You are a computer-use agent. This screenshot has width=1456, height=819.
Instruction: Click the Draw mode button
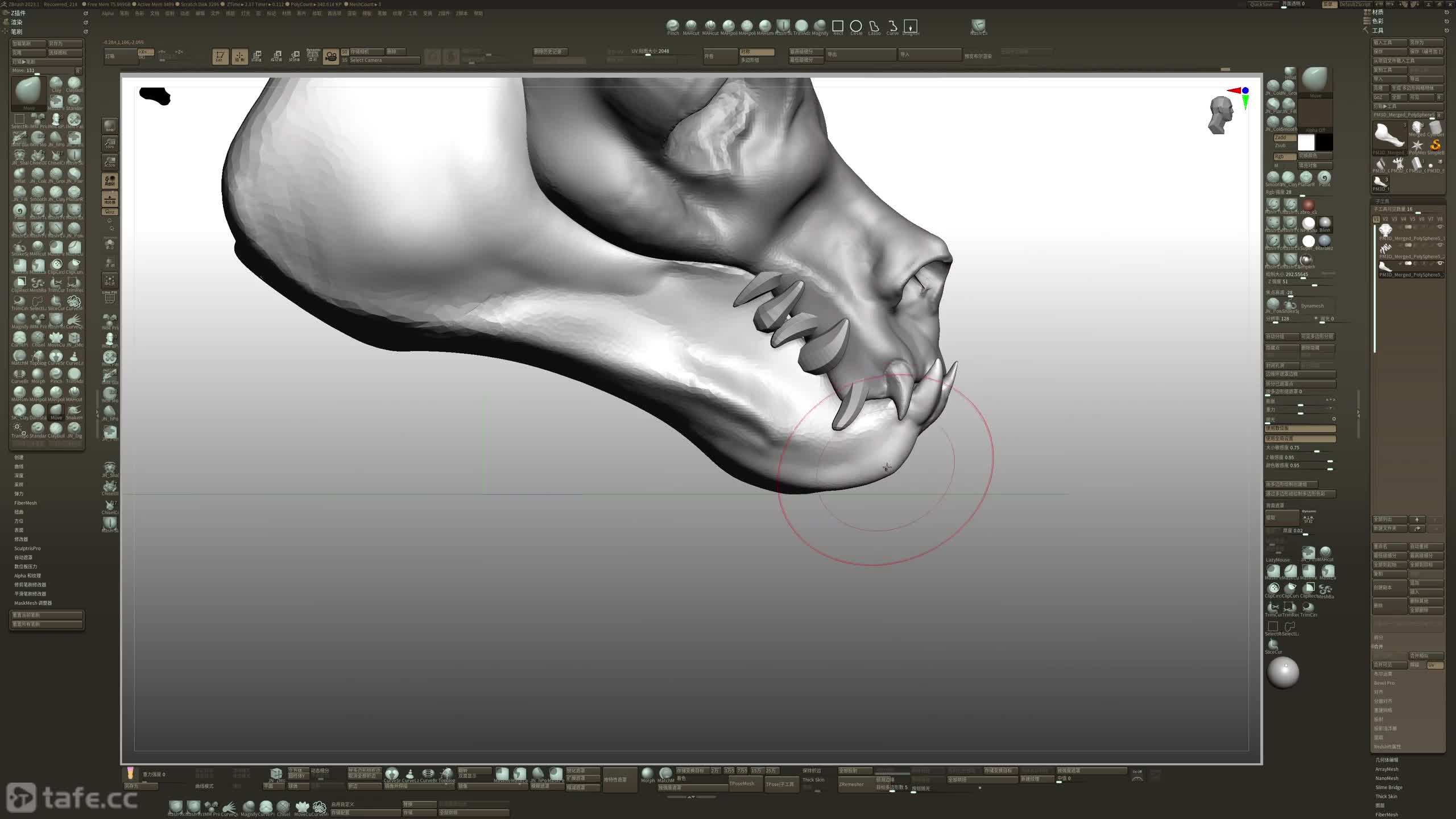[239, 56]
